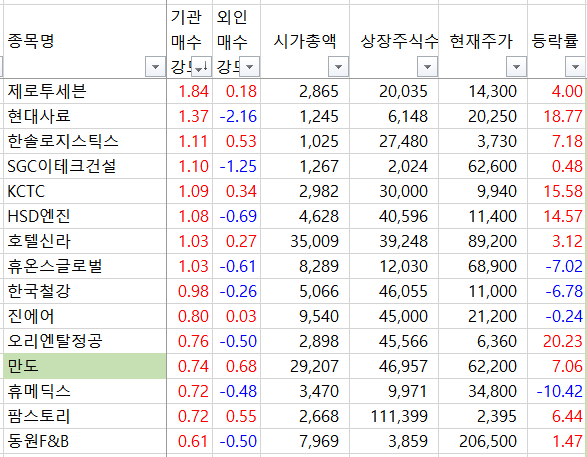This screenshot has width=587, height=457.
Task: Select the -10.42 change rate cell
Action: pos(557,391)
